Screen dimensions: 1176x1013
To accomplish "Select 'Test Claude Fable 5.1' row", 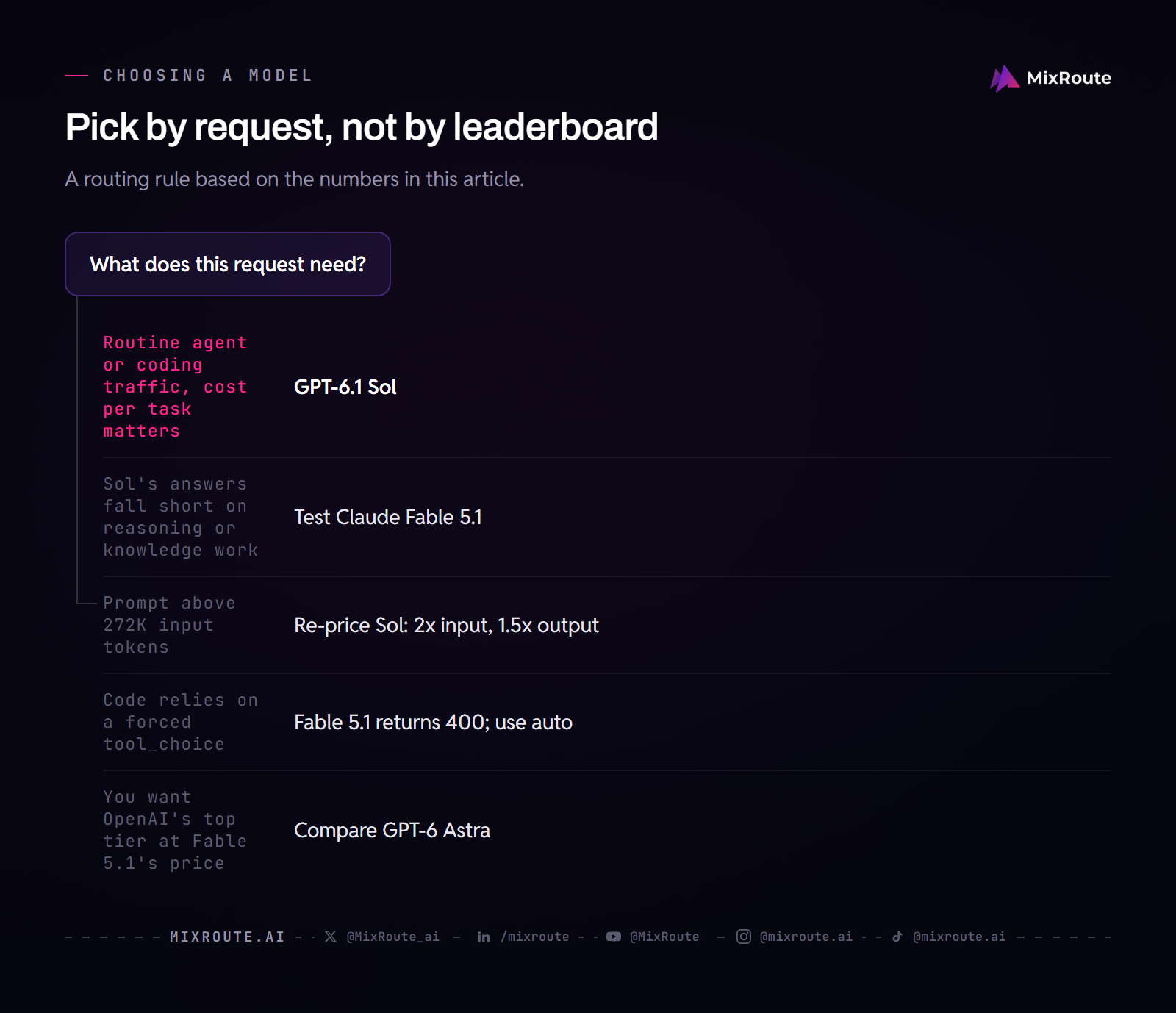I will (607, 517).
